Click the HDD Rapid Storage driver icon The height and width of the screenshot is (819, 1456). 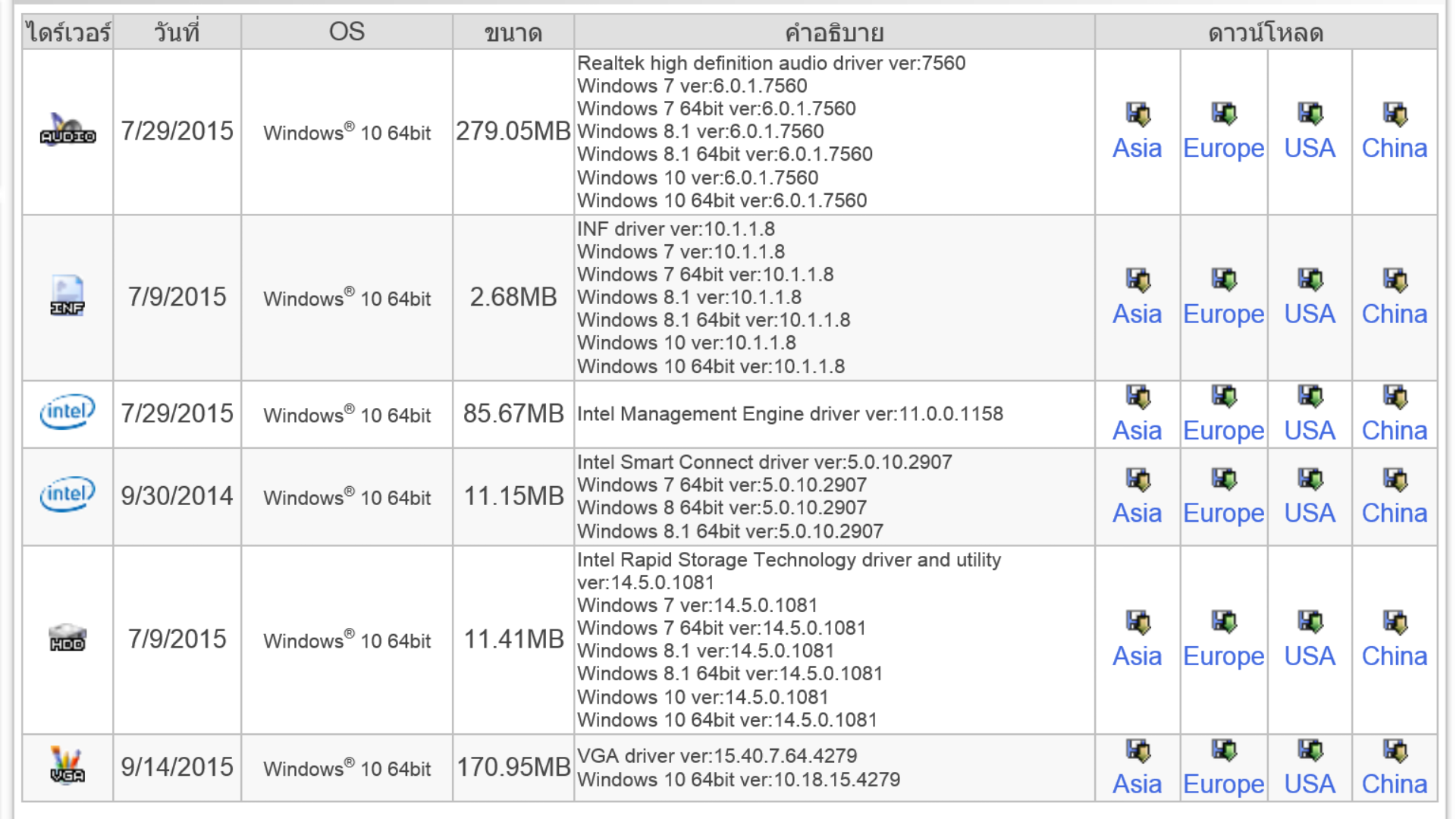point(67,639)
